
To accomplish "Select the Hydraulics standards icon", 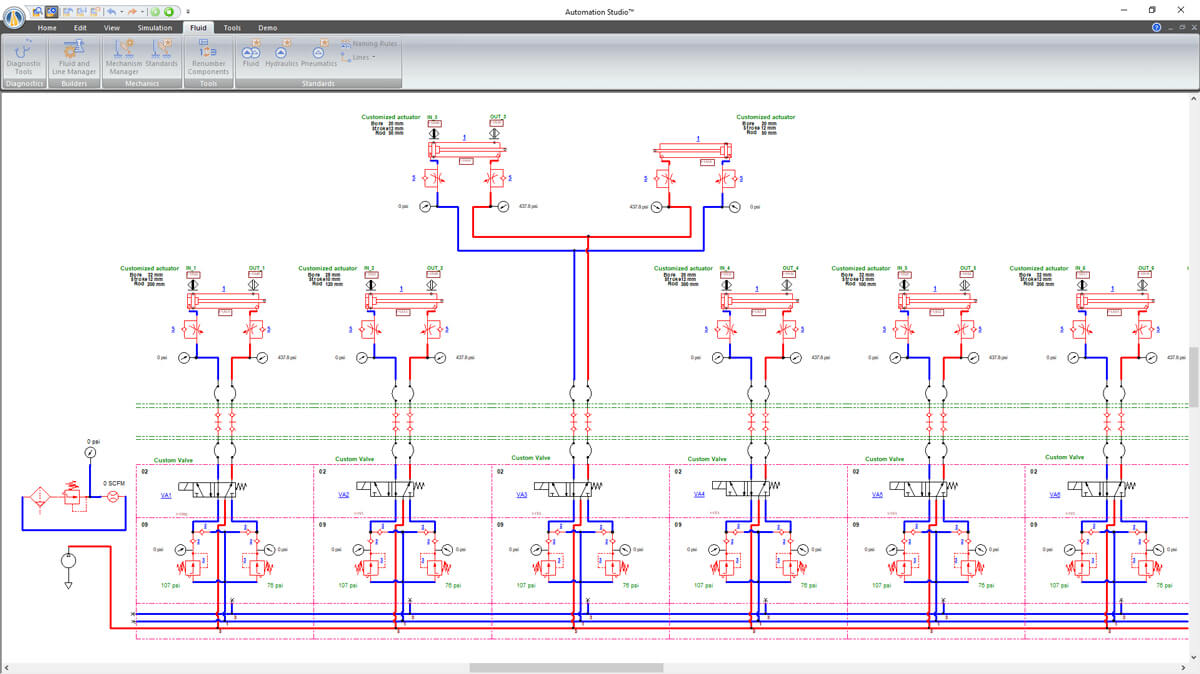I will tap(281, 52).
